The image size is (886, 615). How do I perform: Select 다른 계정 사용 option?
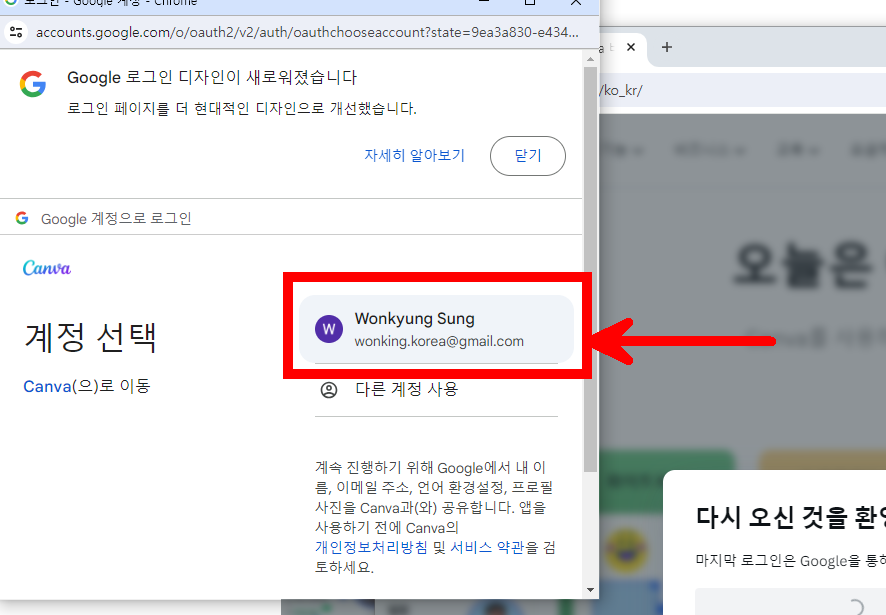tap(436, 389)
